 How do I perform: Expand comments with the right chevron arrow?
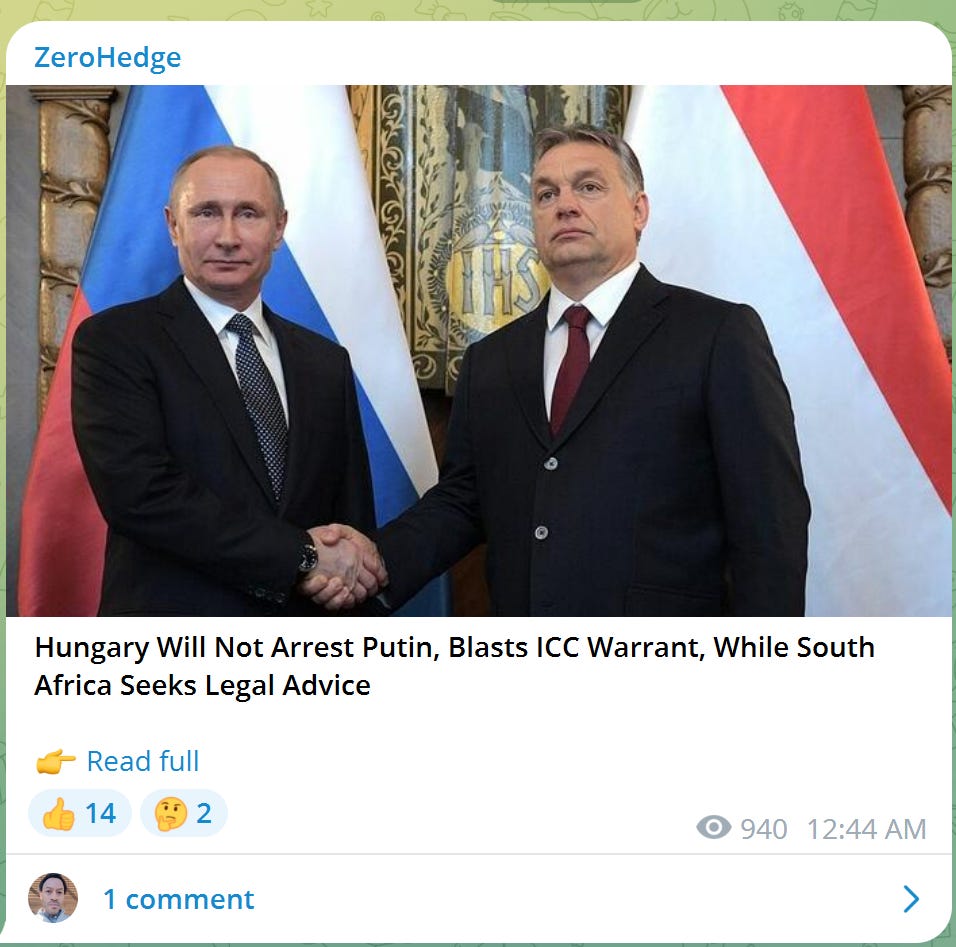click(x=911, y=899)
